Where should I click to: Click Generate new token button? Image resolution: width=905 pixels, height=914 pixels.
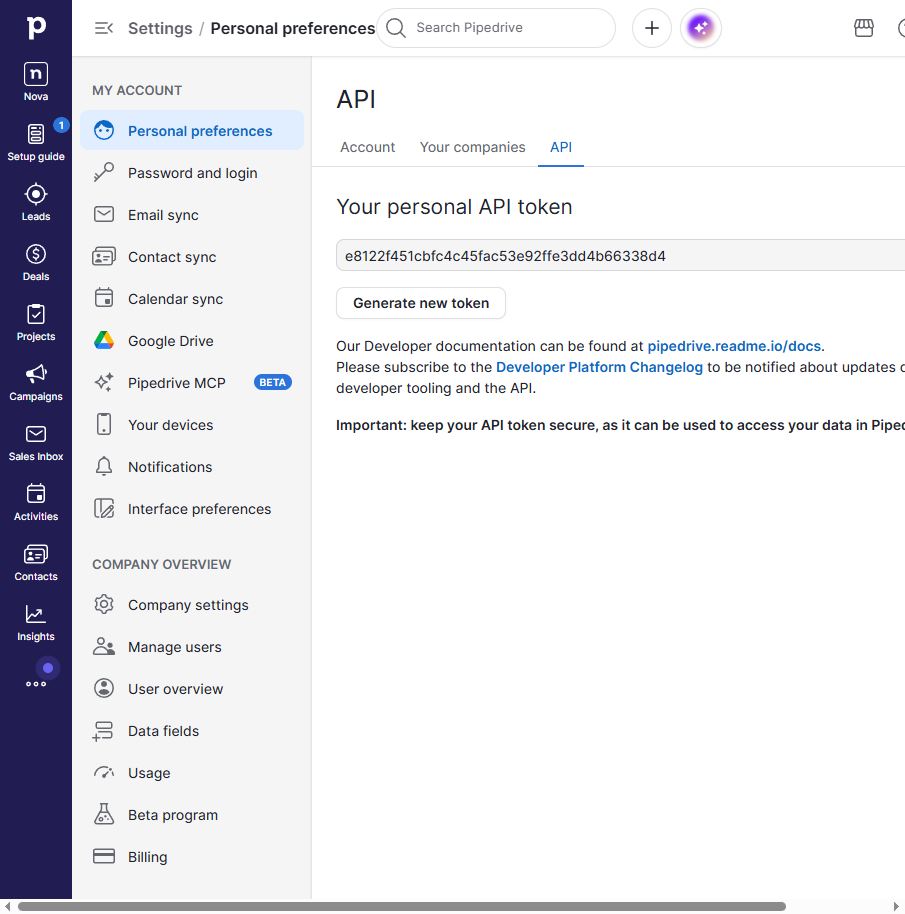coord(421,303)
